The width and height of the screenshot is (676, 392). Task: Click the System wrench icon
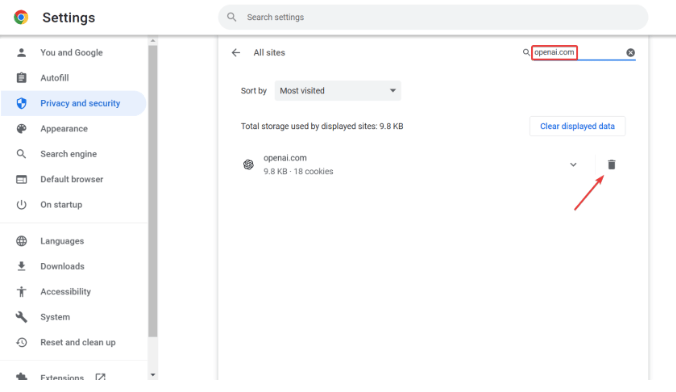tap(21, 317)
